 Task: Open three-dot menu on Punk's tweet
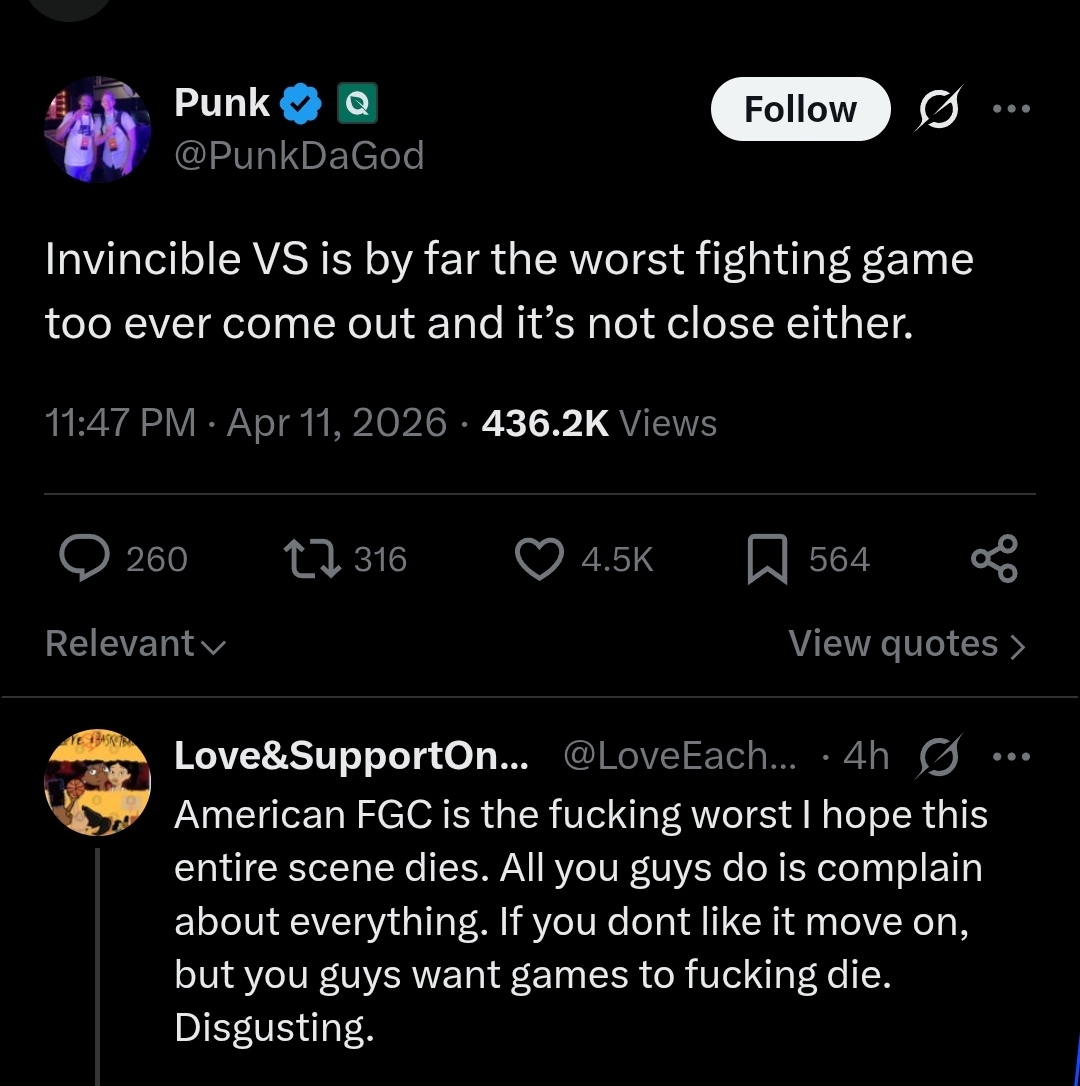1011,108
